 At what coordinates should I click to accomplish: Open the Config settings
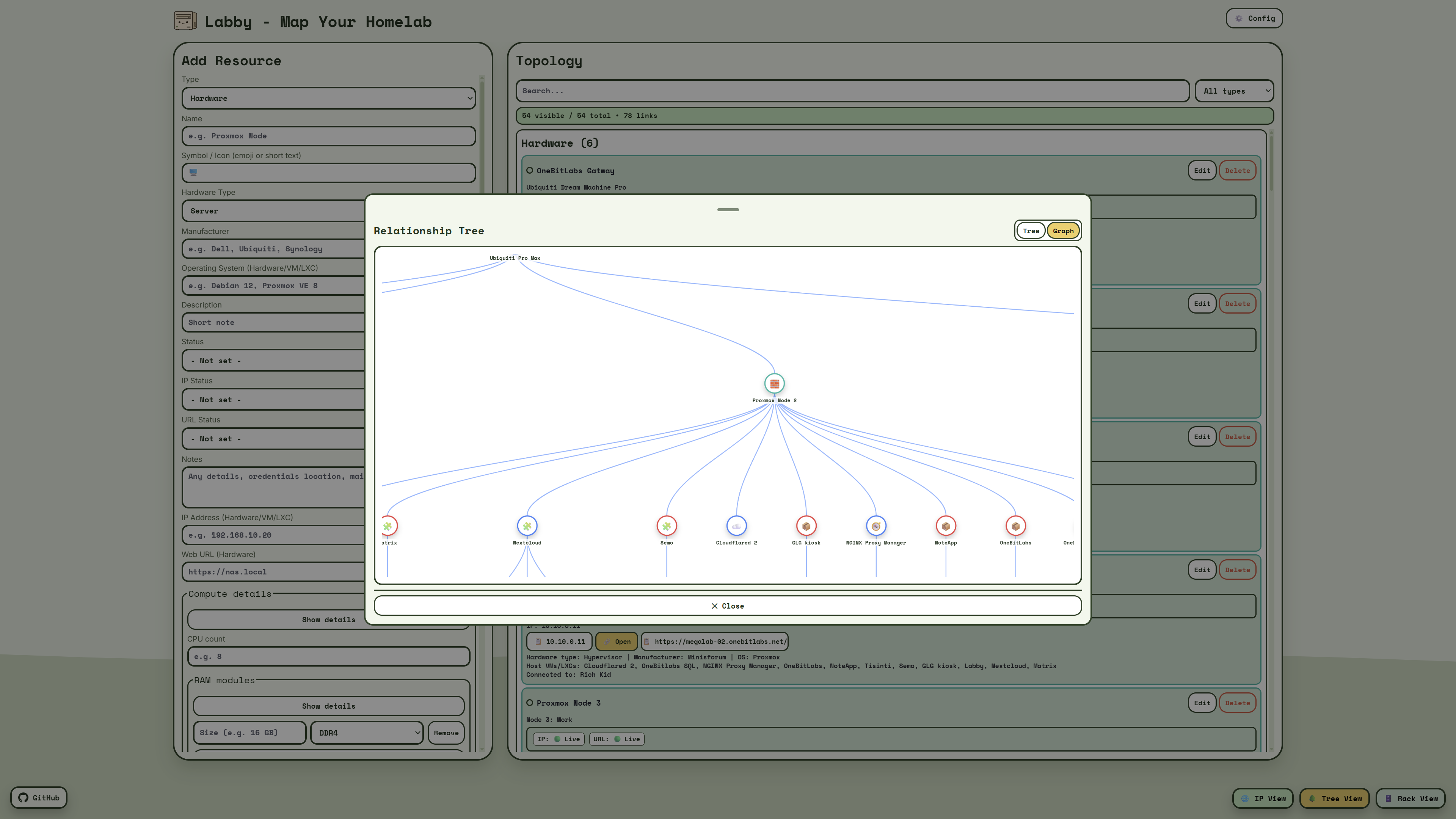pyautogui.click(x=1254, y=18)
